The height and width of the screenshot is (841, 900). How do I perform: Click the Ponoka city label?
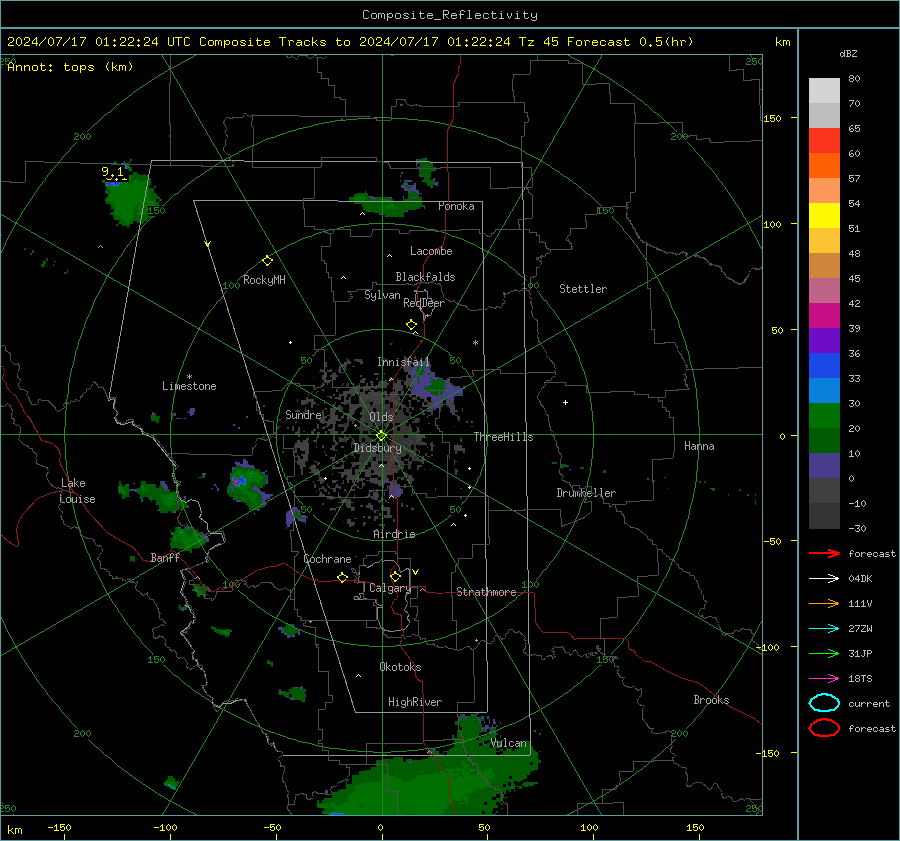[x=456, y=206]
